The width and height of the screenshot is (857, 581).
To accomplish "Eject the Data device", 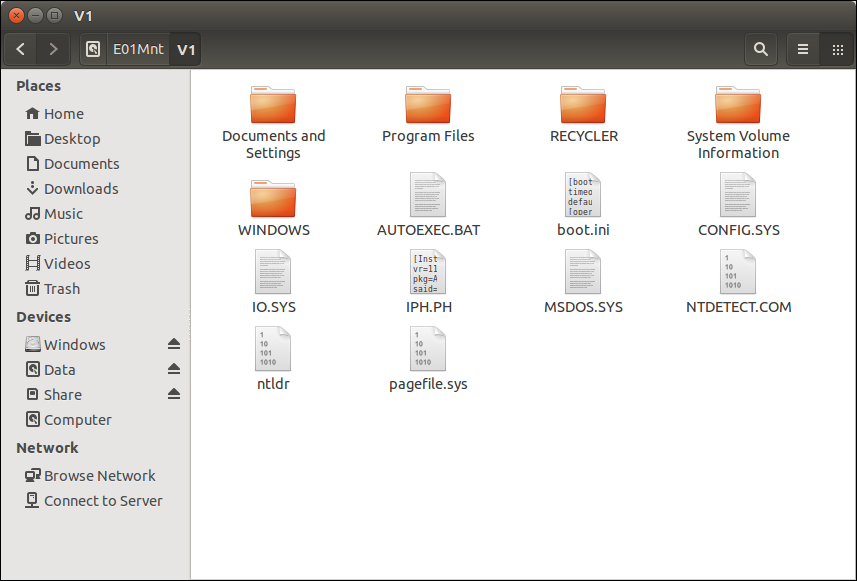I will point(174,369).
